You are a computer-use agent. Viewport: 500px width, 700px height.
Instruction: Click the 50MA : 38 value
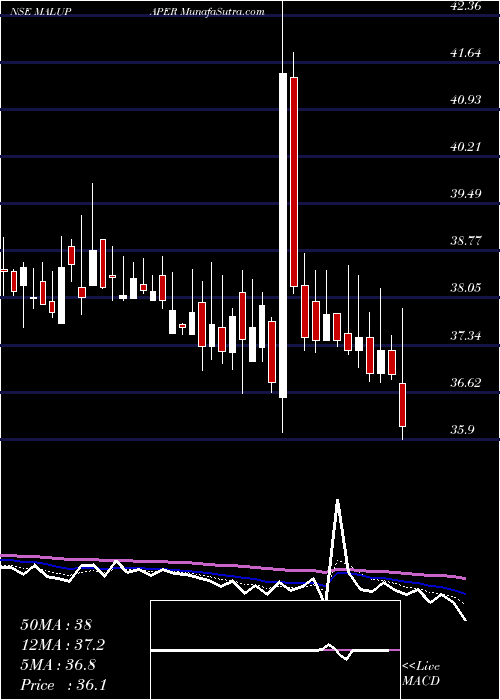click(56, 624)
